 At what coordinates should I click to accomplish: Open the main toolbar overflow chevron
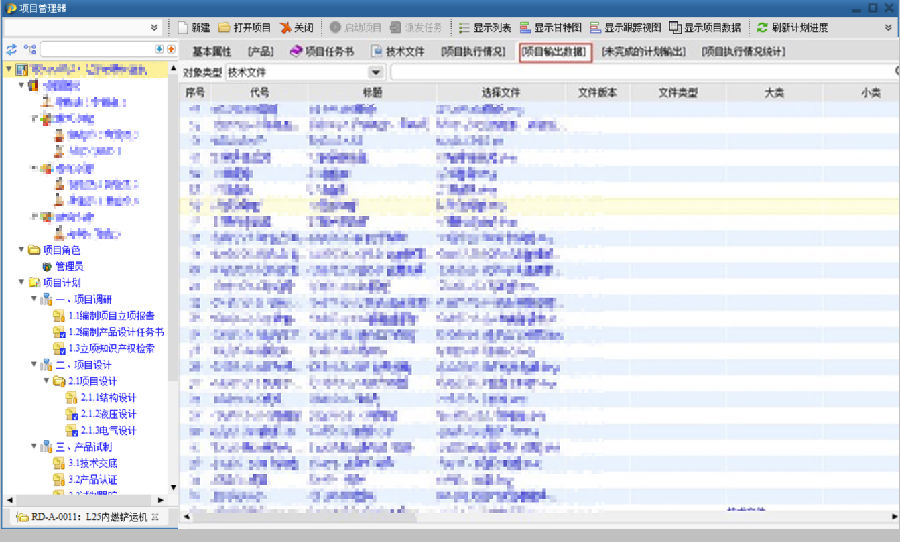point(888,28)
